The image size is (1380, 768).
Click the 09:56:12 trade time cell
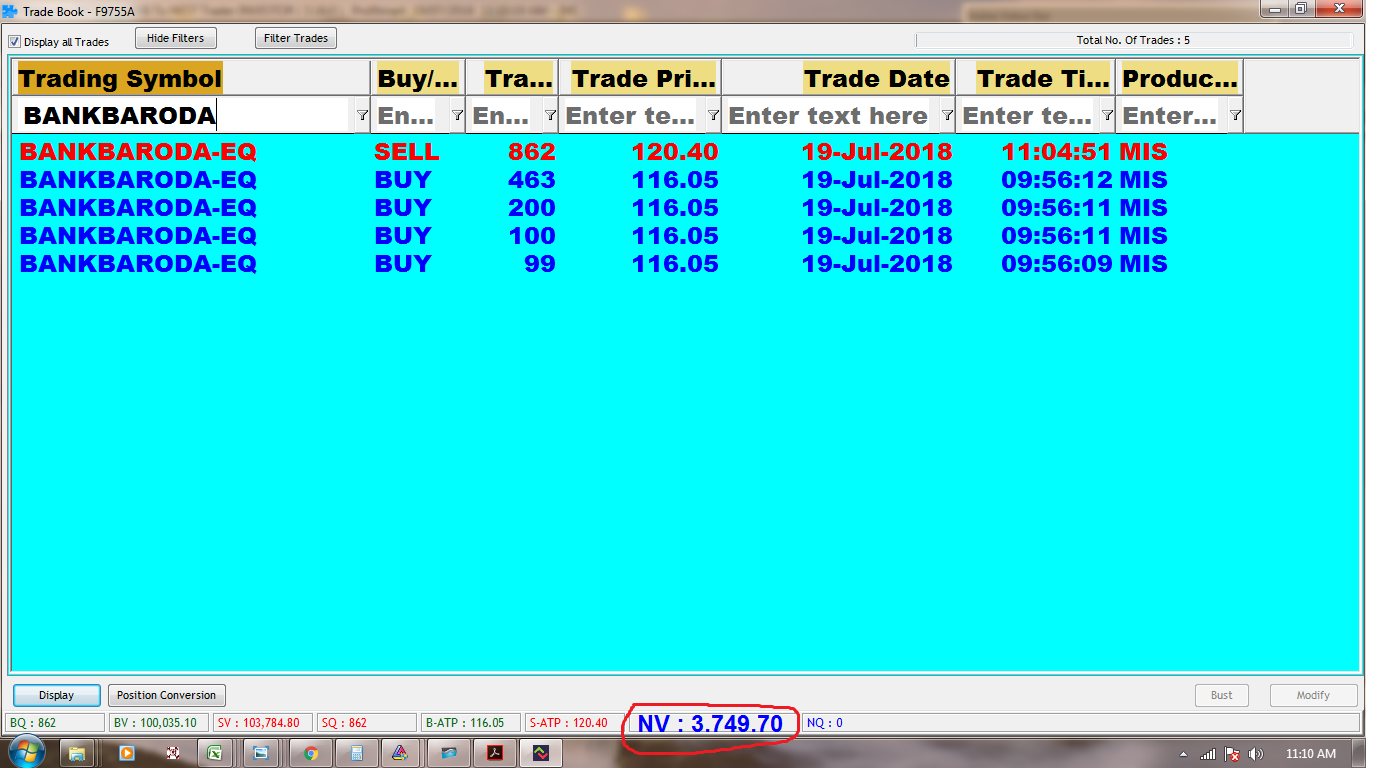[x=1057, y=180]
